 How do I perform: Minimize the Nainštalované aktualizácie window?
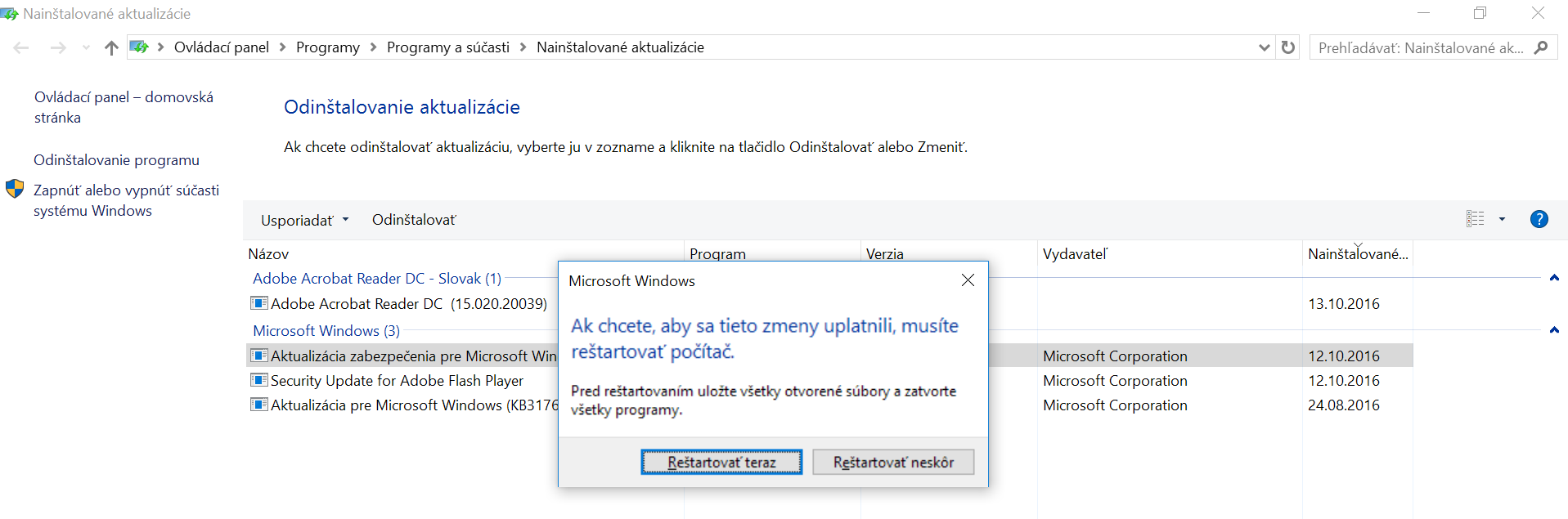click(1423, 13)
